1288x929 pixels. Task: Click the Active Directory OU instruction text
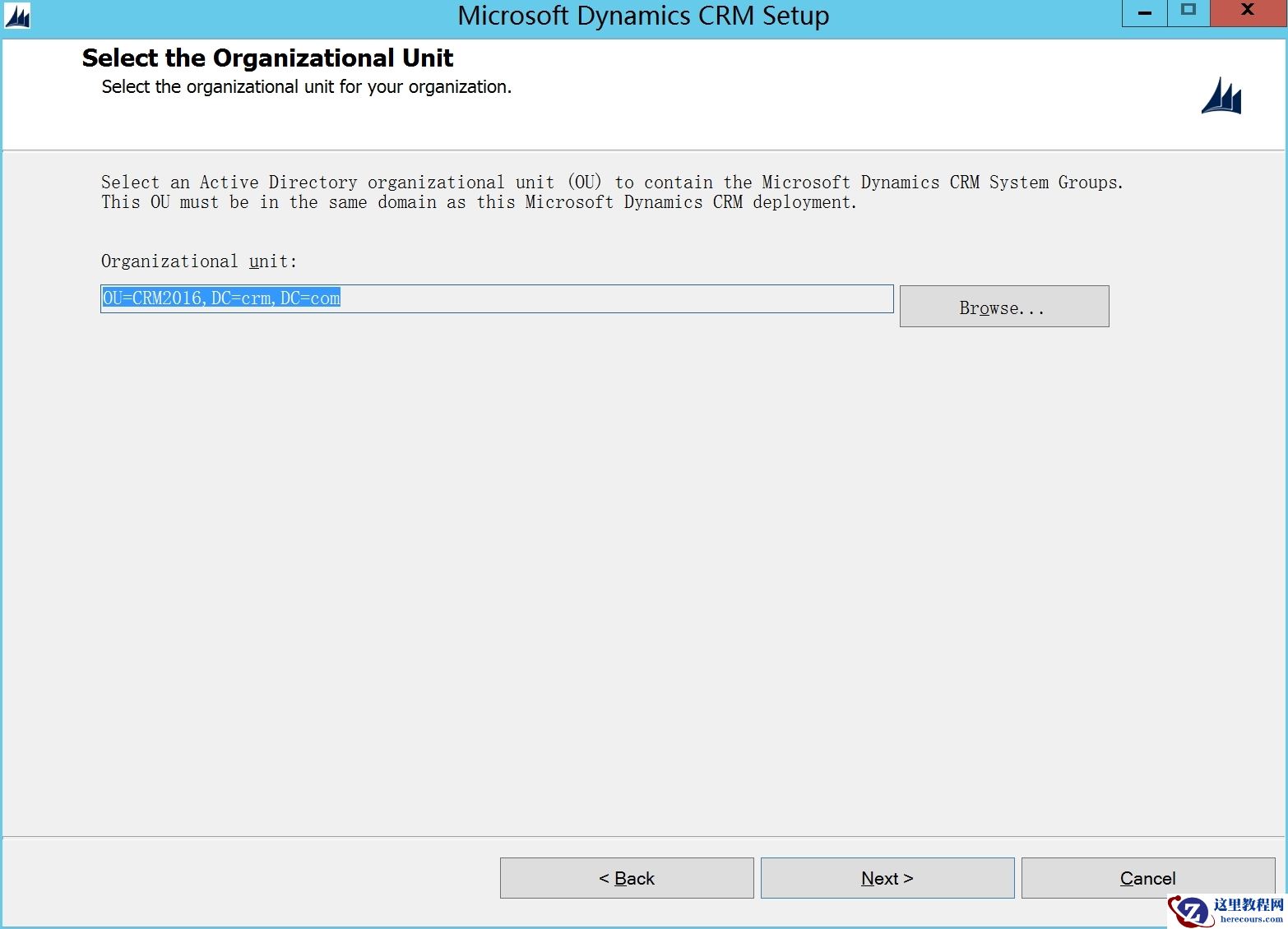[612, 192]
